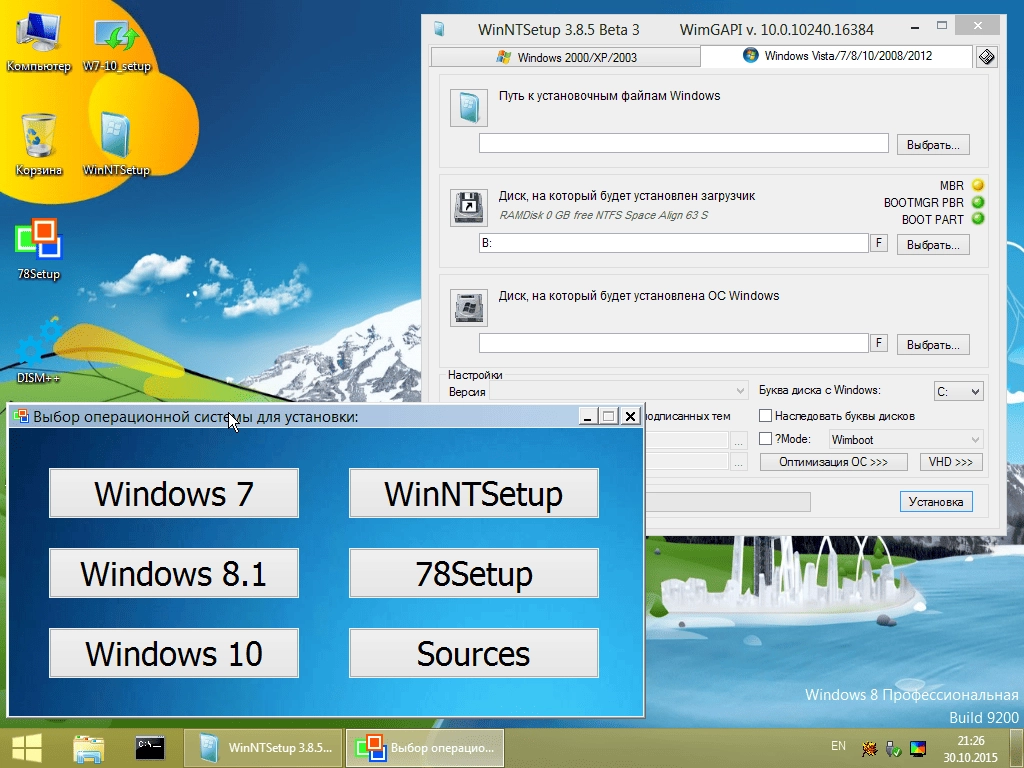Choose Windows 10 for installation

tap(174, 653)
